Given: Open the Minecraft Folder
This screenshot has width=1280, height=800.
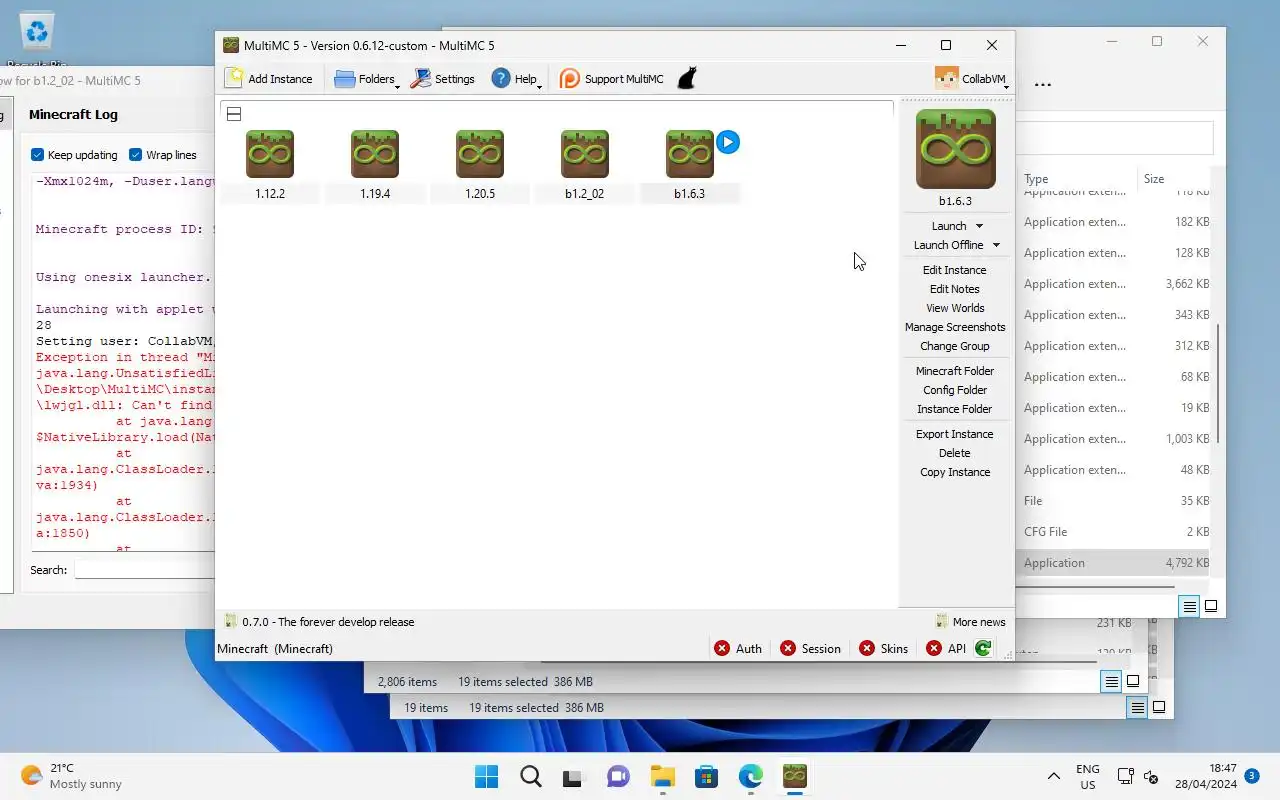Looking at the screenshot, I should click(955, 371).
